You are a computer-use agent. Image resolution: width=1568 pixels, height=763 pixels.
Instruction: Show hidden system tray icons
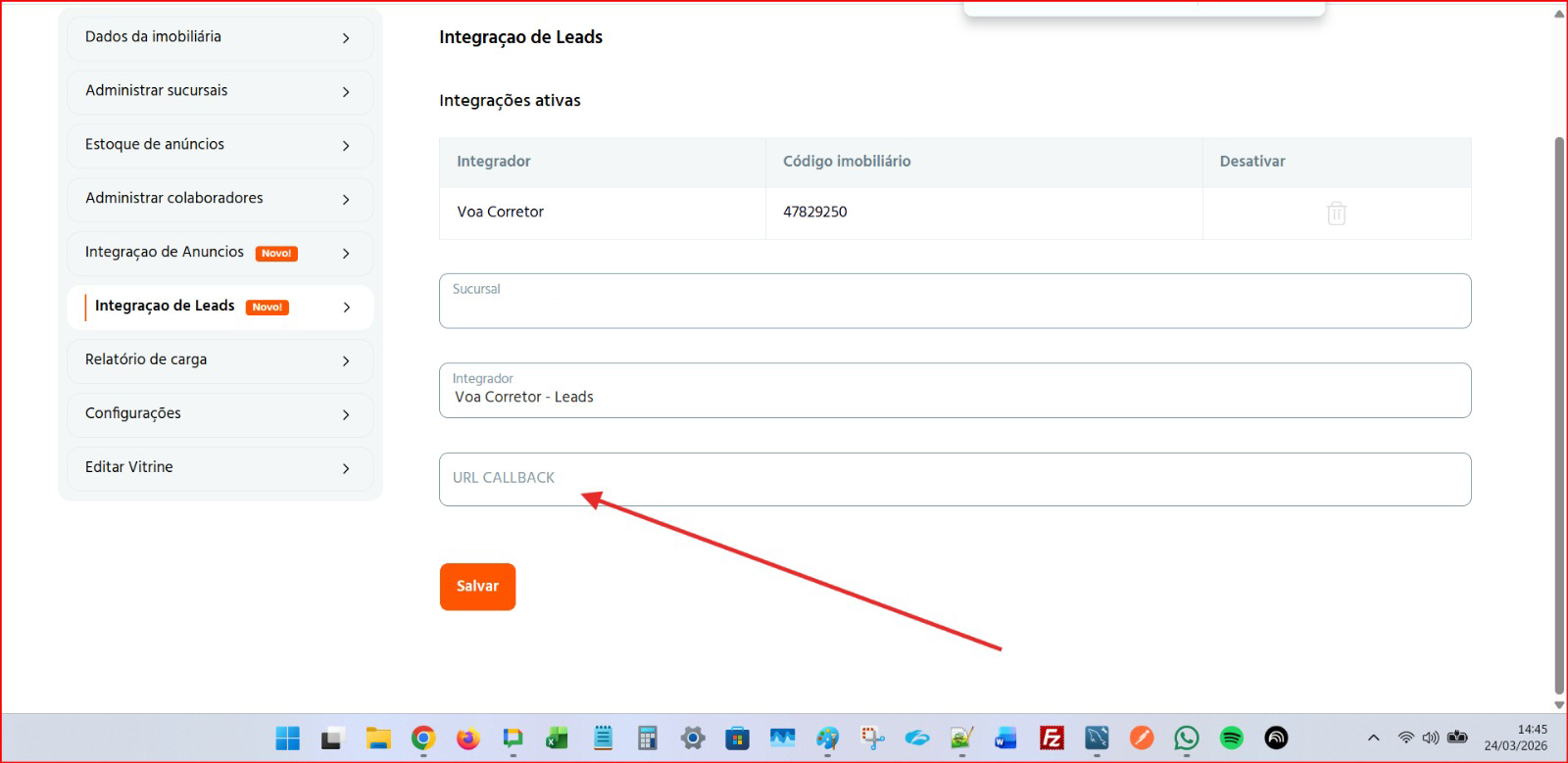[1373, 738]
